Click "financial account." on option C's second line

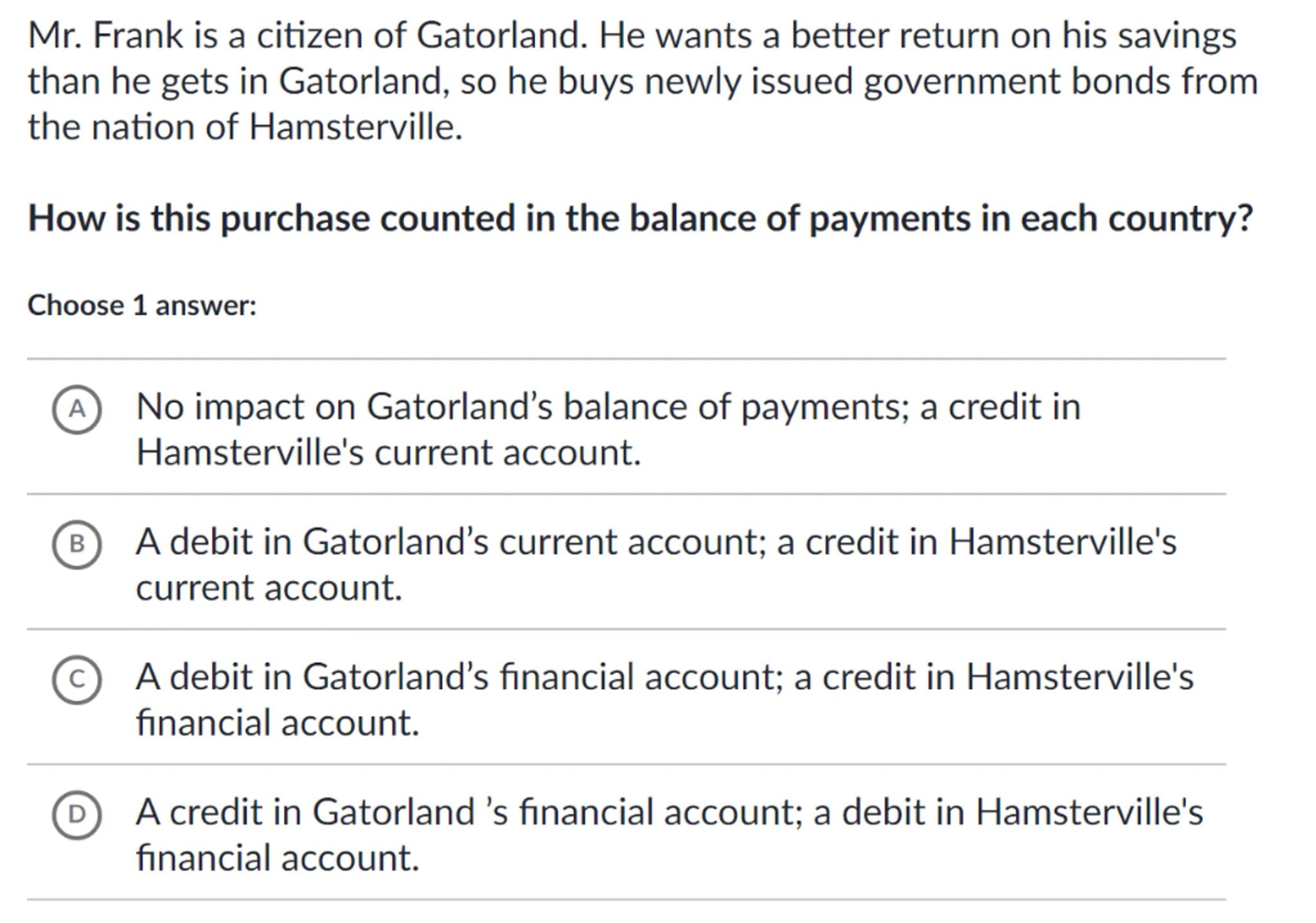click(x=278, y=722)
